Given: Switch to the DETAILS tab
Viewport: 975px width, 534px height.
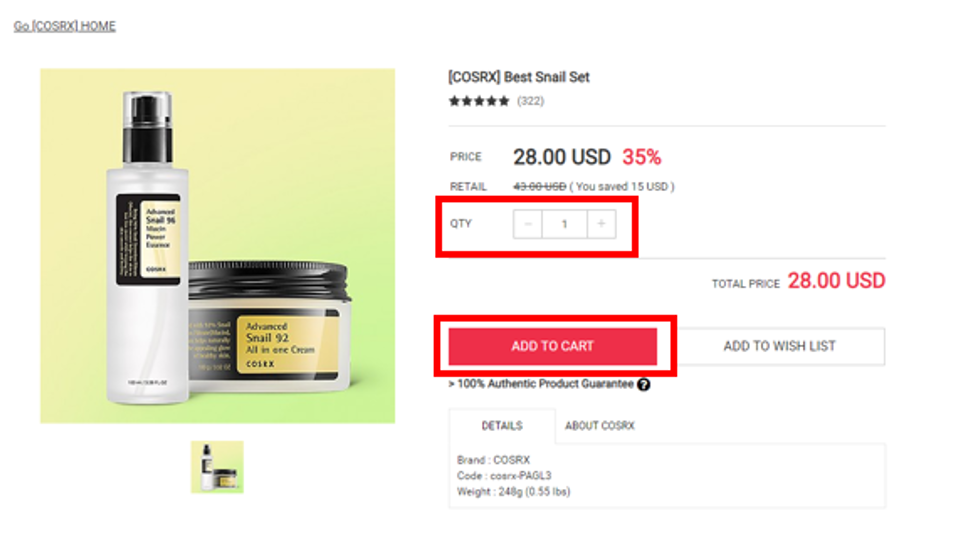Looking at the screenshot, I should (502, 426).
